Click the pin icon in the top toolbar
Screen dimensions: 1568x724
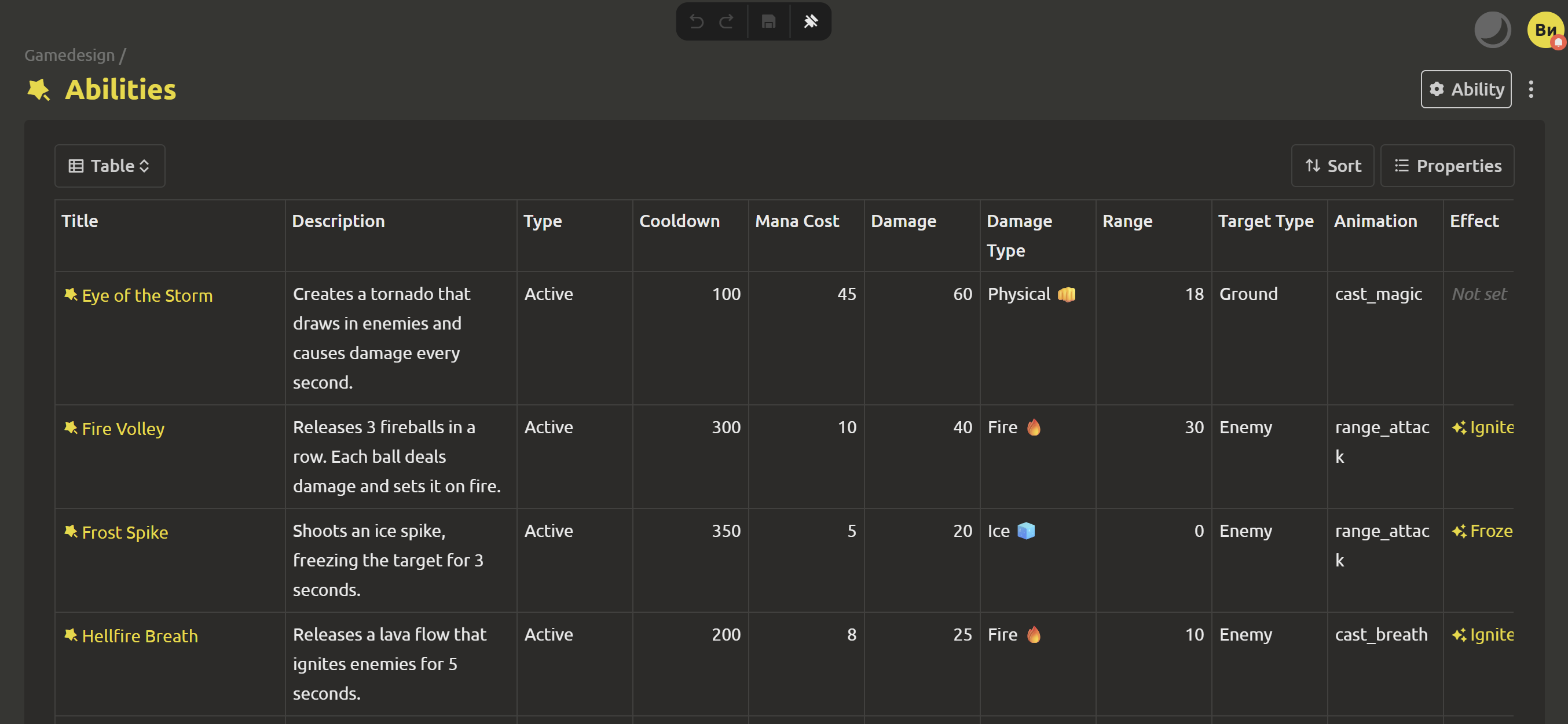(x=811, y=22)
